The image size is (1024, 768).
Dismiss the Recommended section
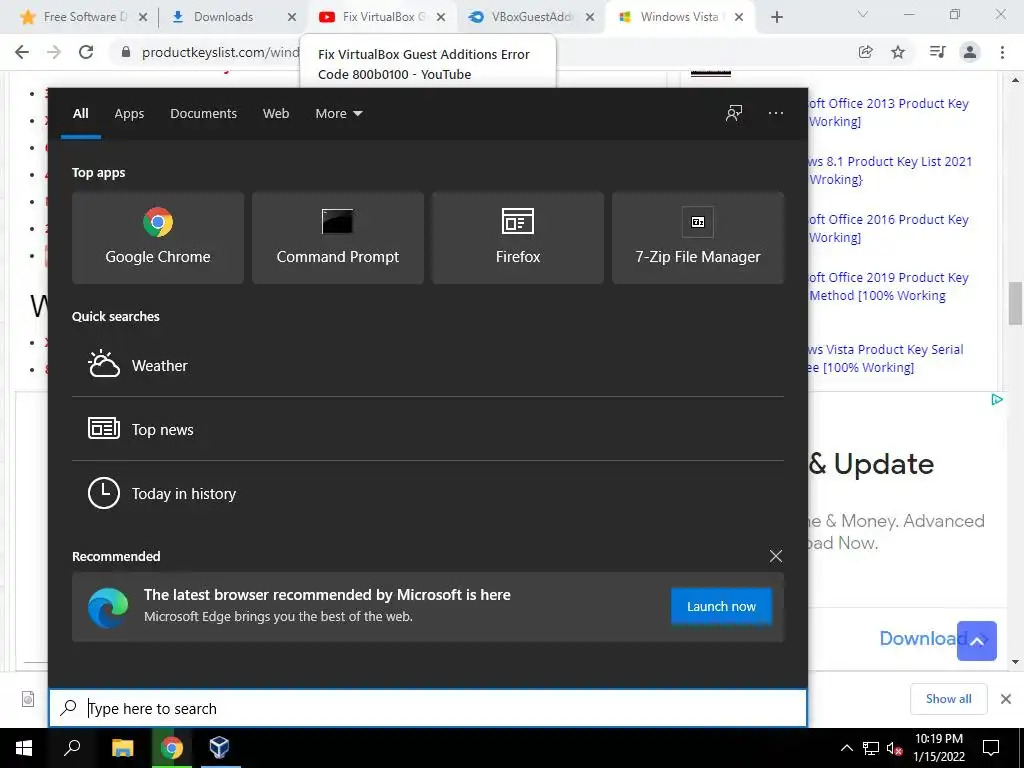pos(776,556)
